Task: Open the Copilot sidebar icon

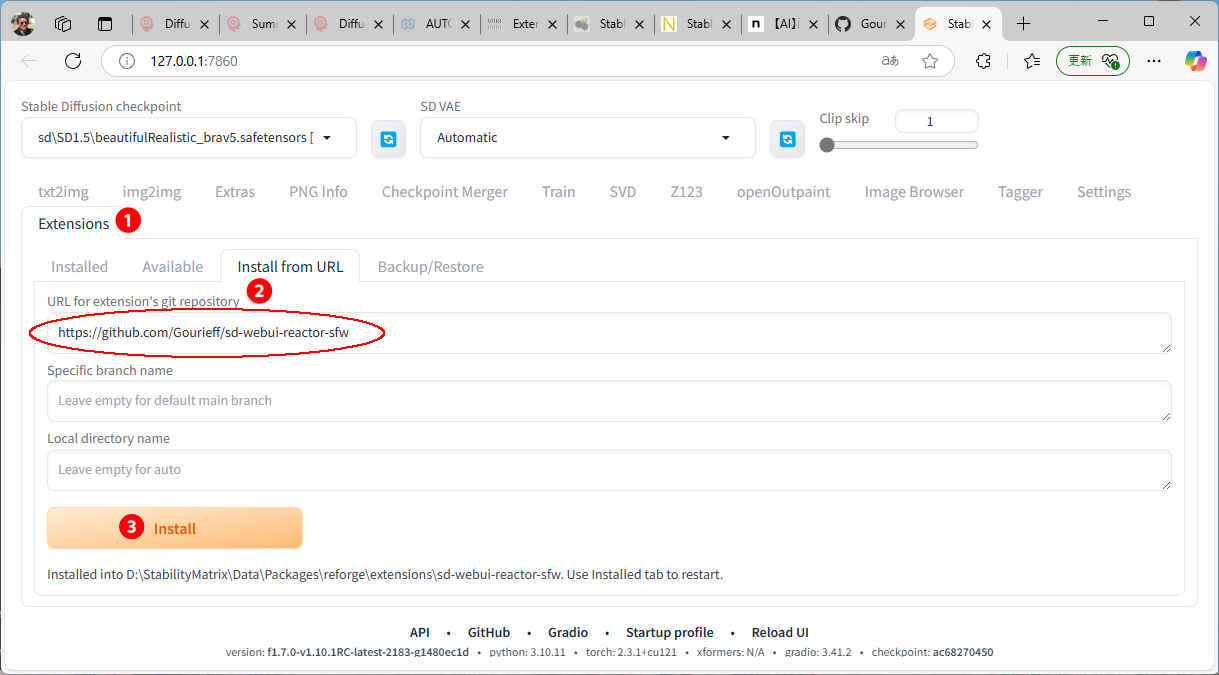Action: [x=1195, y=61]
